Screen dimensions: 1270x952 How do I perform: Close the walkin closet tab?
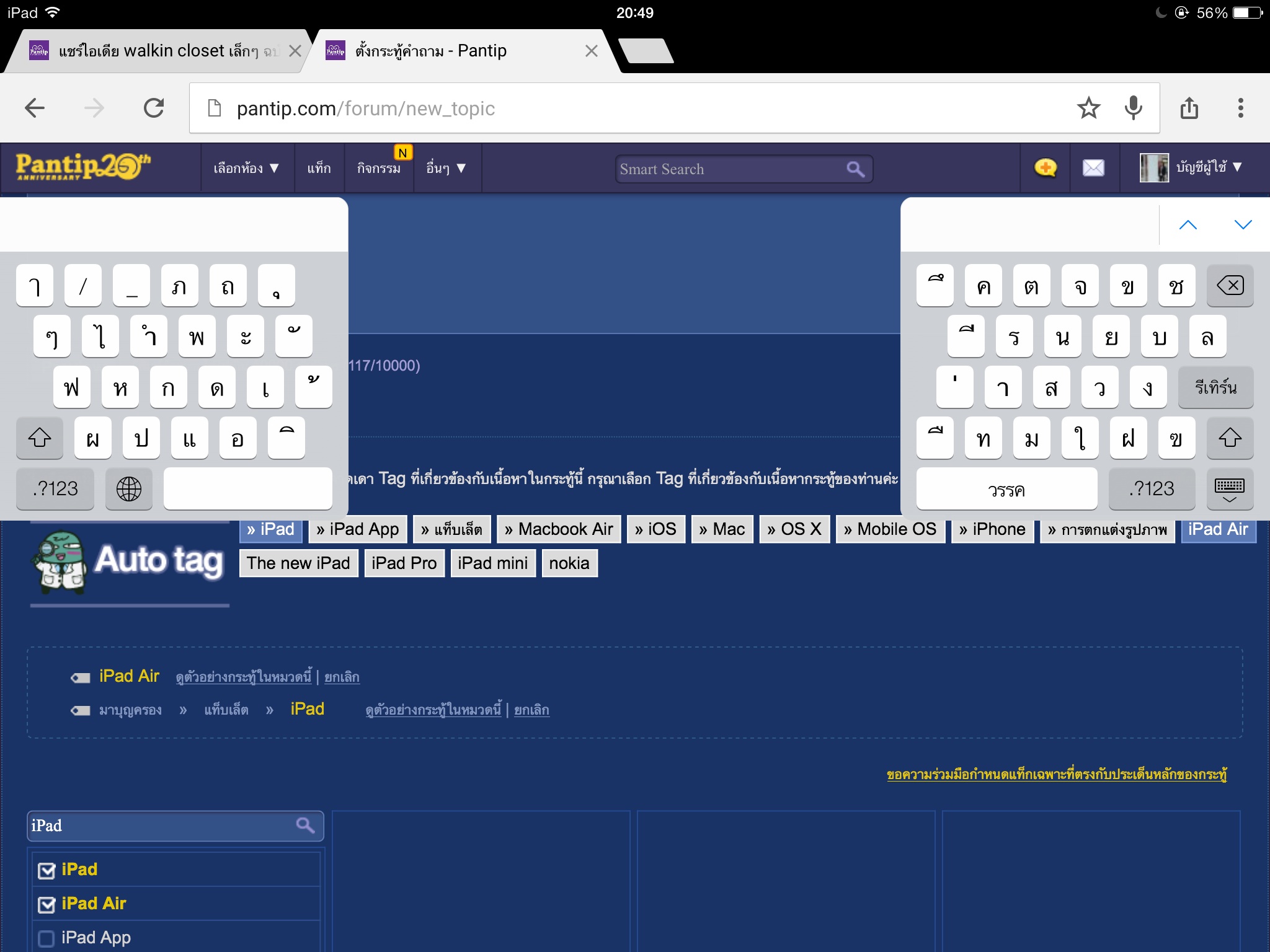pos(295,51)
